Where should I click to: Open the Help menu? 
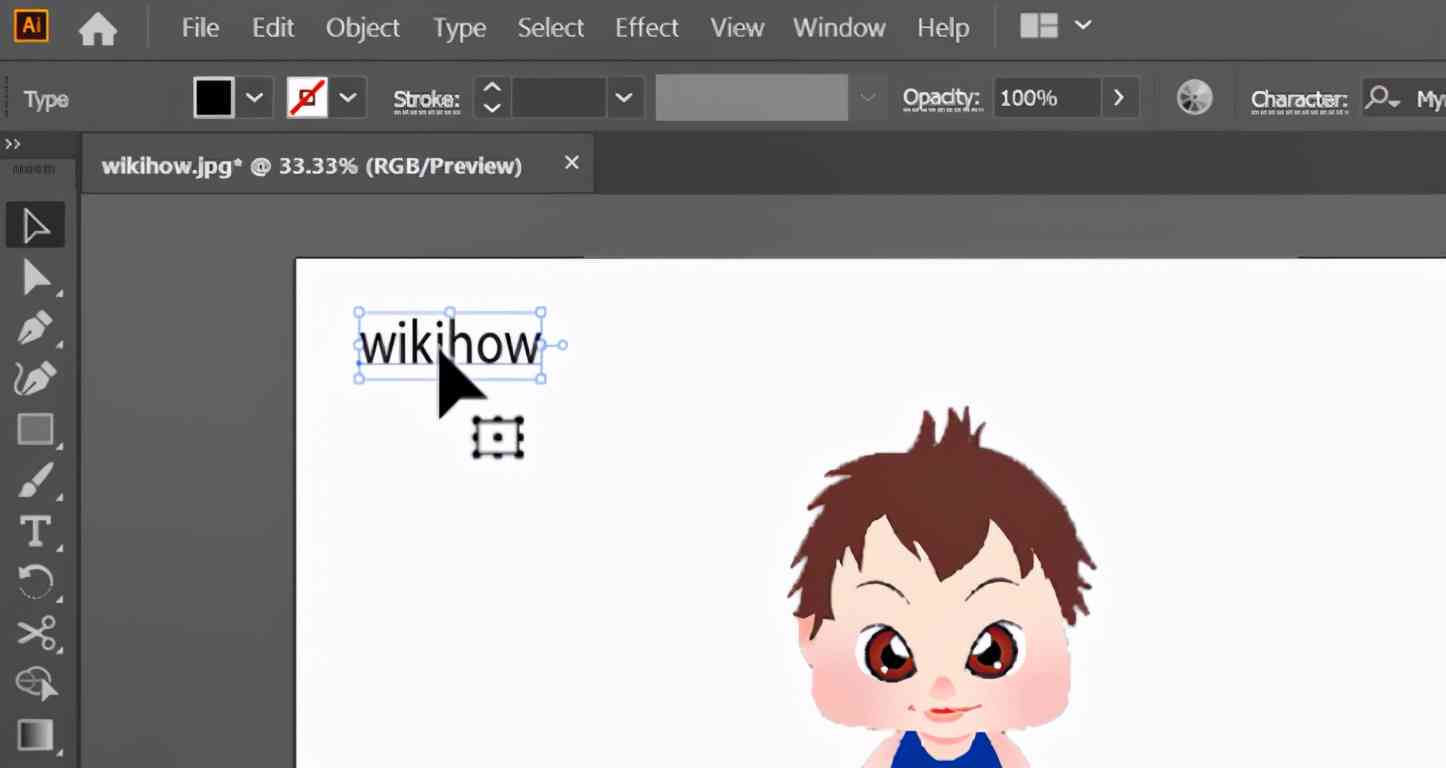click(943, 28)
